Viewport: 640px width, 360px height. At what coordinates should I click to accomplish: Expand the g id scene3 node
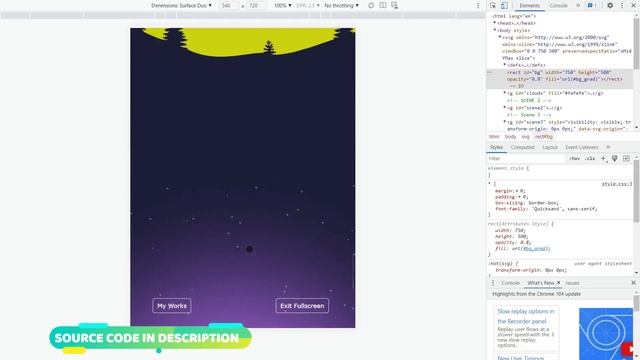(504, 122)
